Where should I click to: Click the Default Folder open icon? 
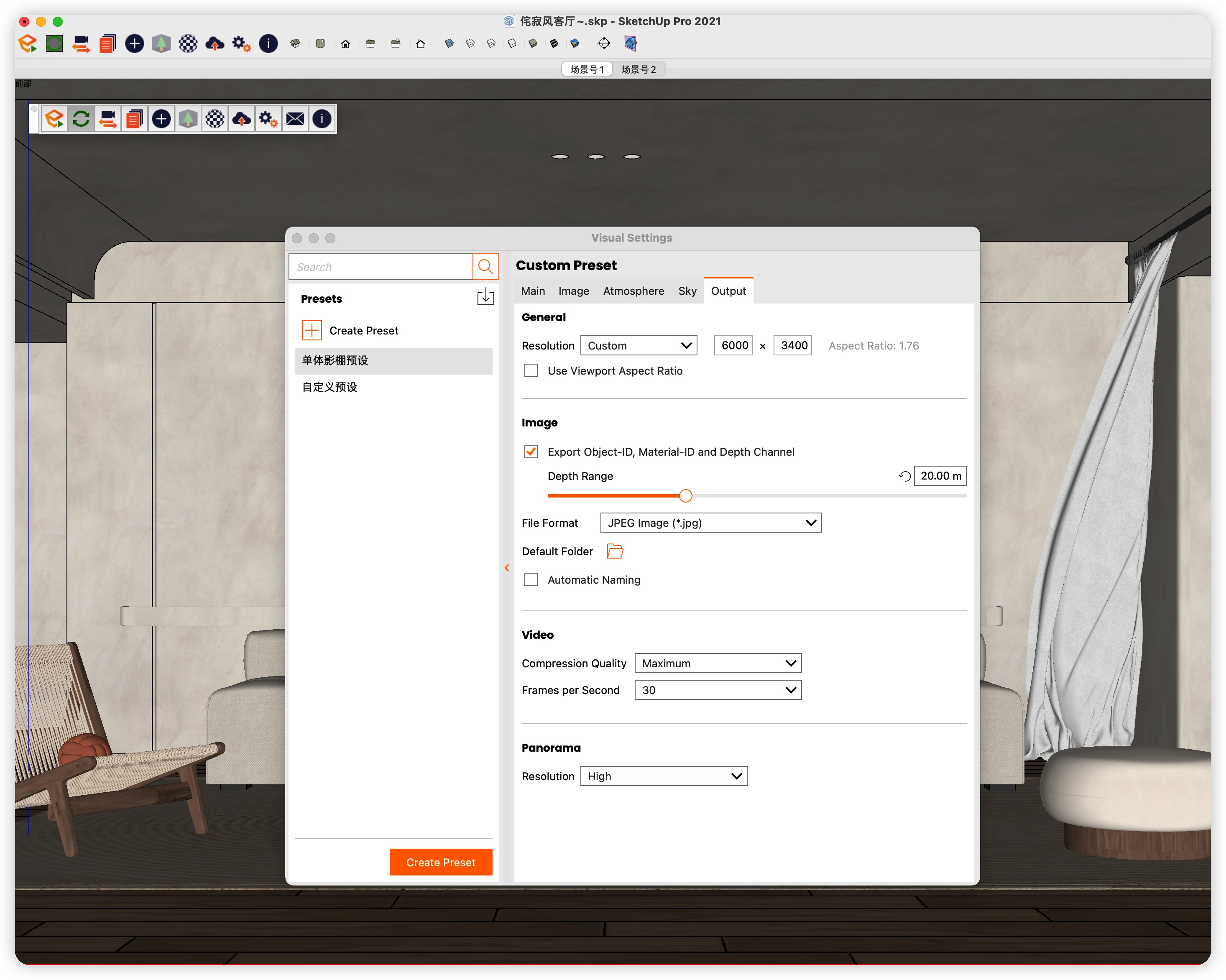tap(617, 550)
